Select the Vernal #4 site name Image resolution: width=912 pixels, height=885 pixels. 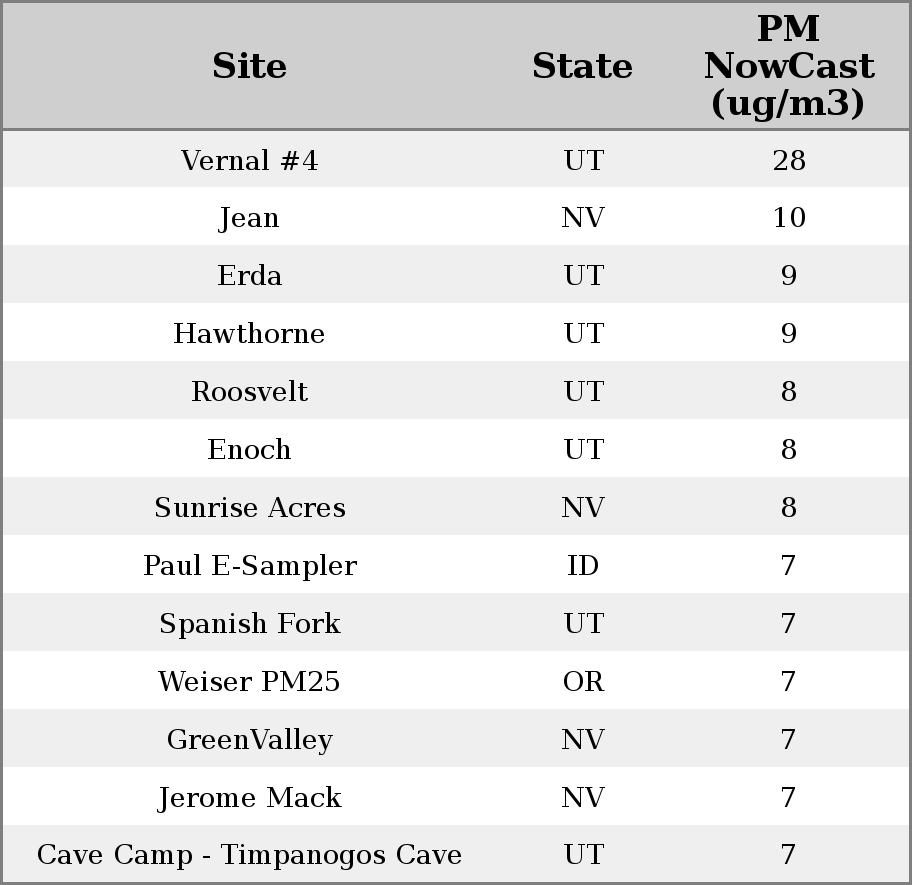point(249,161)
